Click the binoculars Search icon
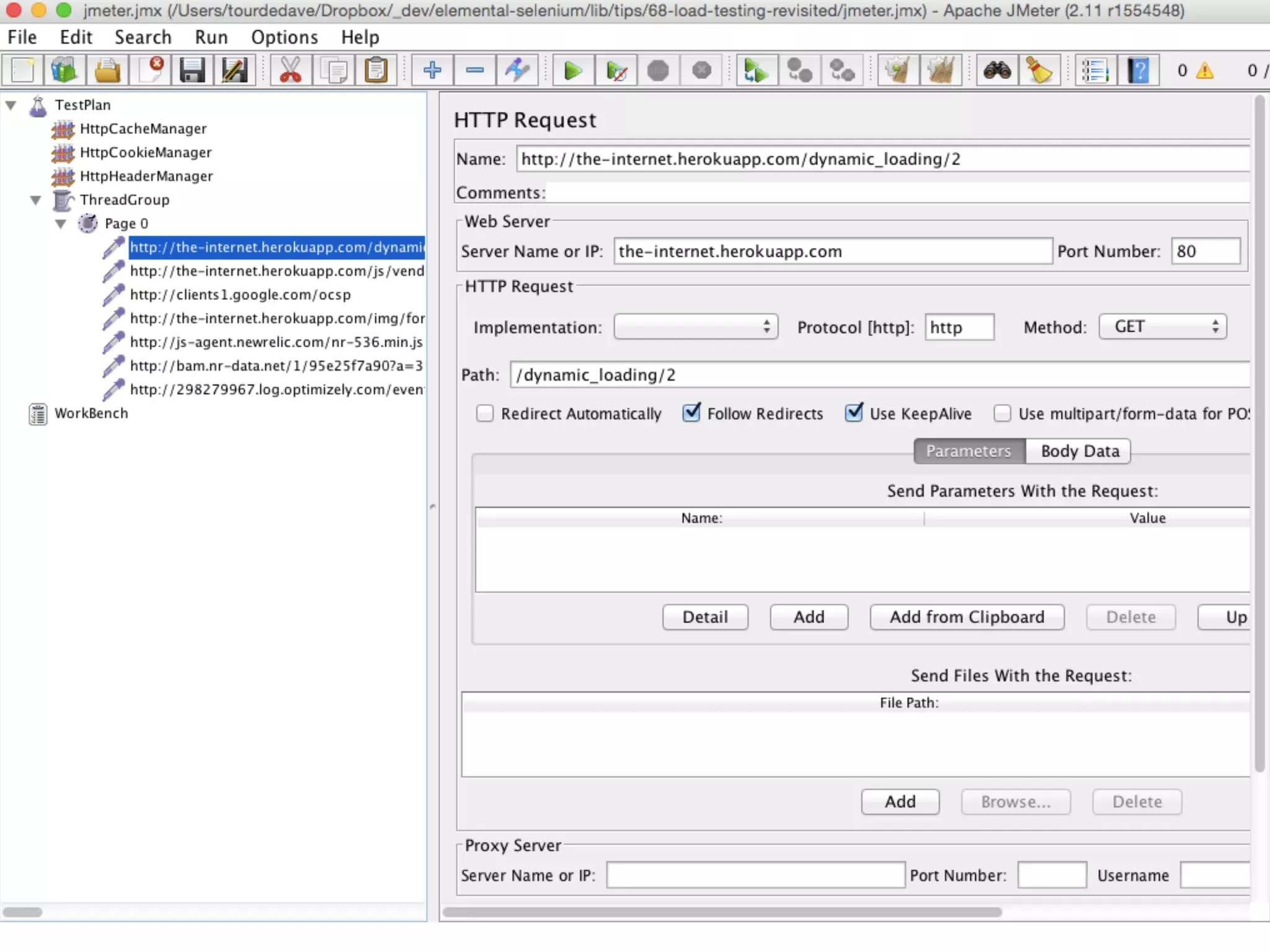 [x=997, y=71]
